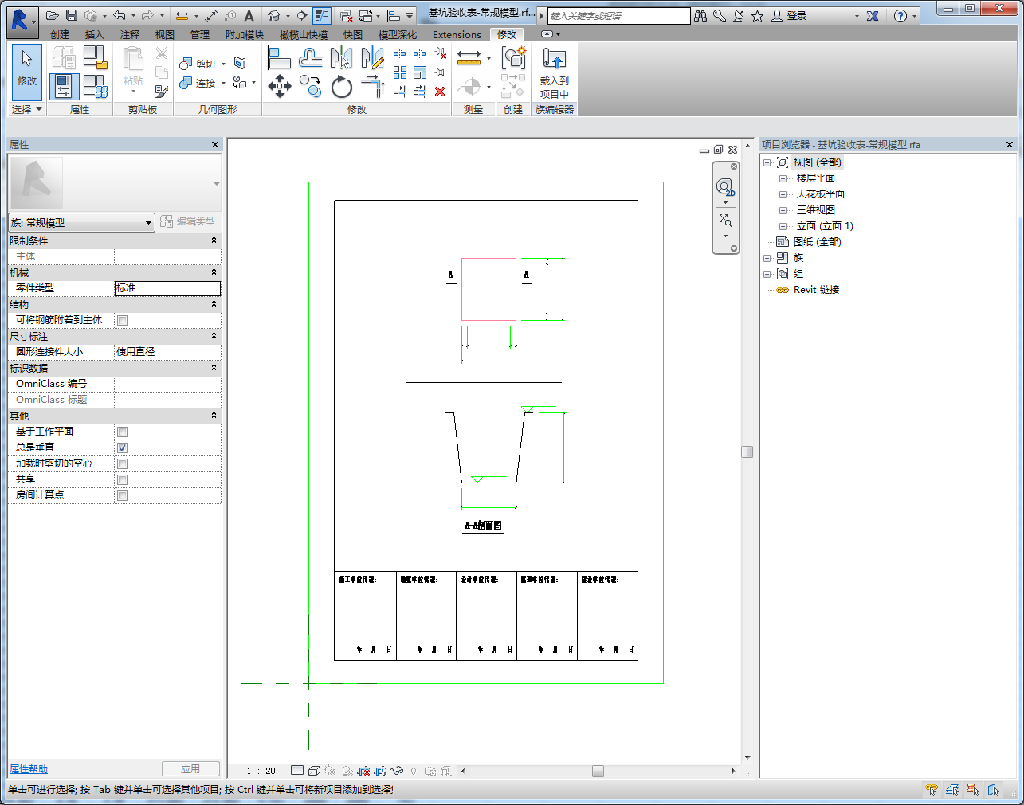
Task: Click the 编辑类型 button in Properties
Action: [x=187, y=222]
